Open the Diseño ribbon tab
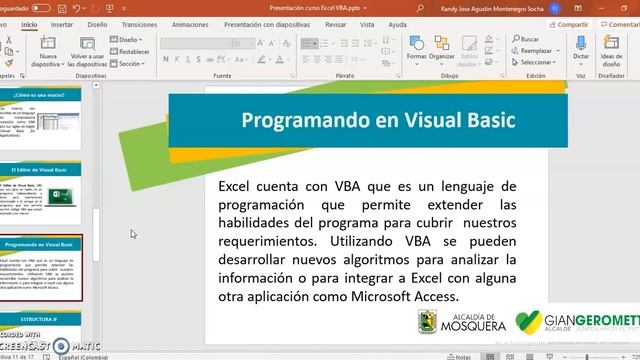The image size is (640, 360). point(97,25)
